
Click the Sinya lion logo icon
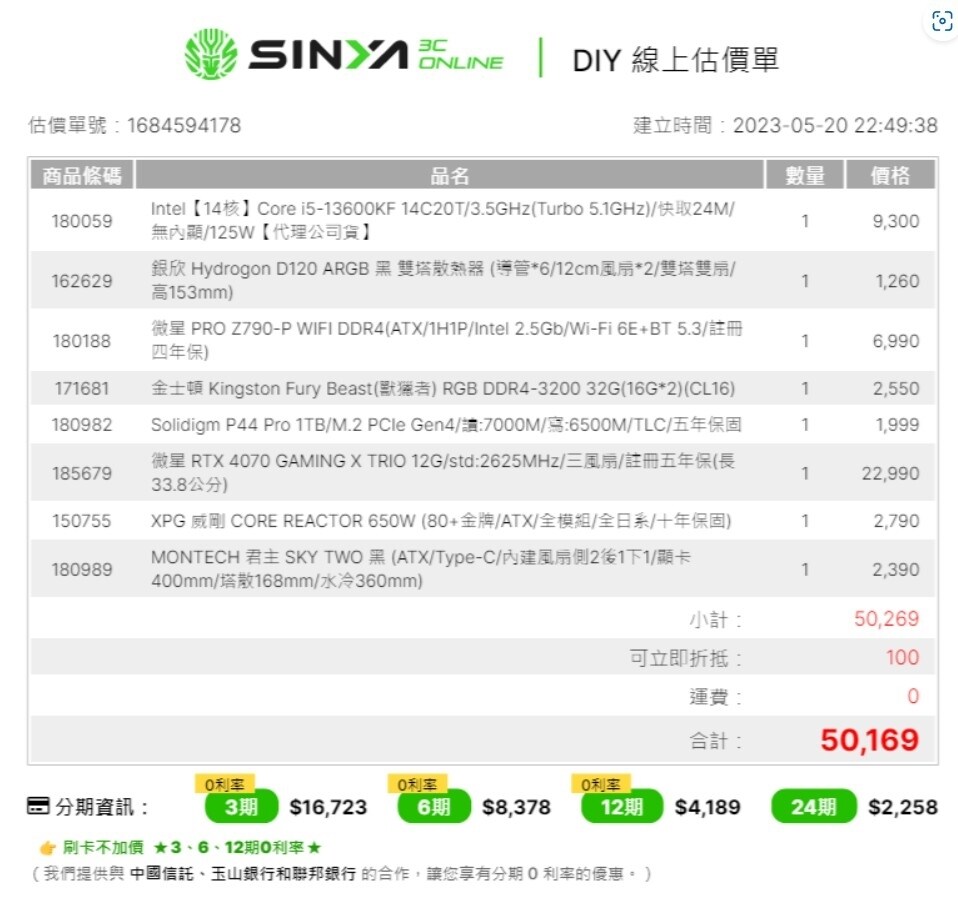click(x=211, y=54)
